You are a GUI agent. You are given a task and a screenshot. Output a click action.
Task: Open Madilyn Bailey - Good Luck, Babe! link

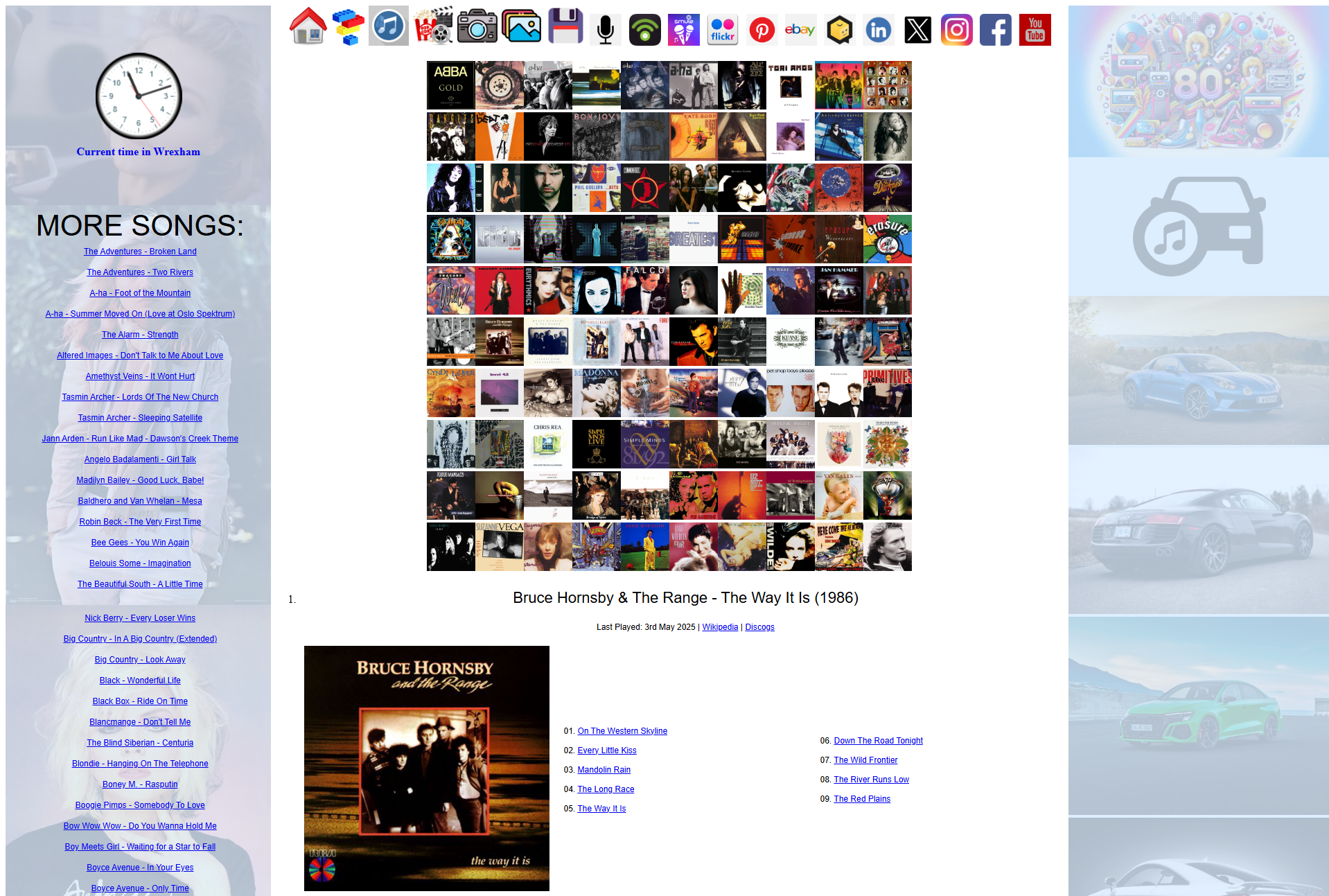[x=140, y=480]
